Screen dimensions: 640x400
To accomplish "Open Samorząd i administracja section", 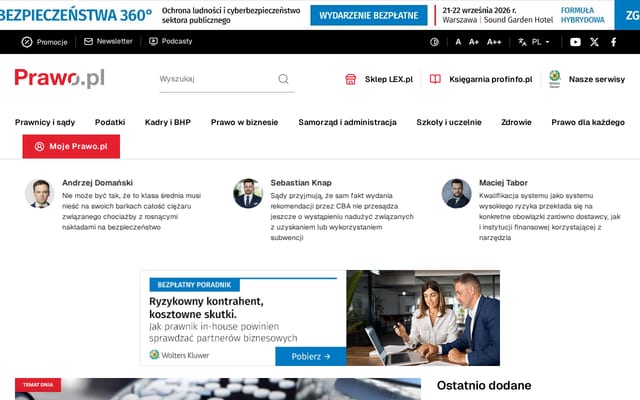I will click(347, 122).
